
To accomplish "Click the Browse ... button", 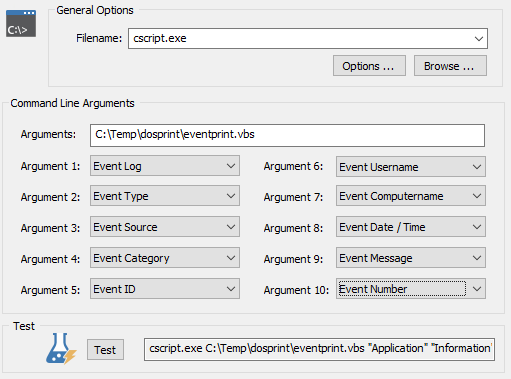I will point(450,66).
